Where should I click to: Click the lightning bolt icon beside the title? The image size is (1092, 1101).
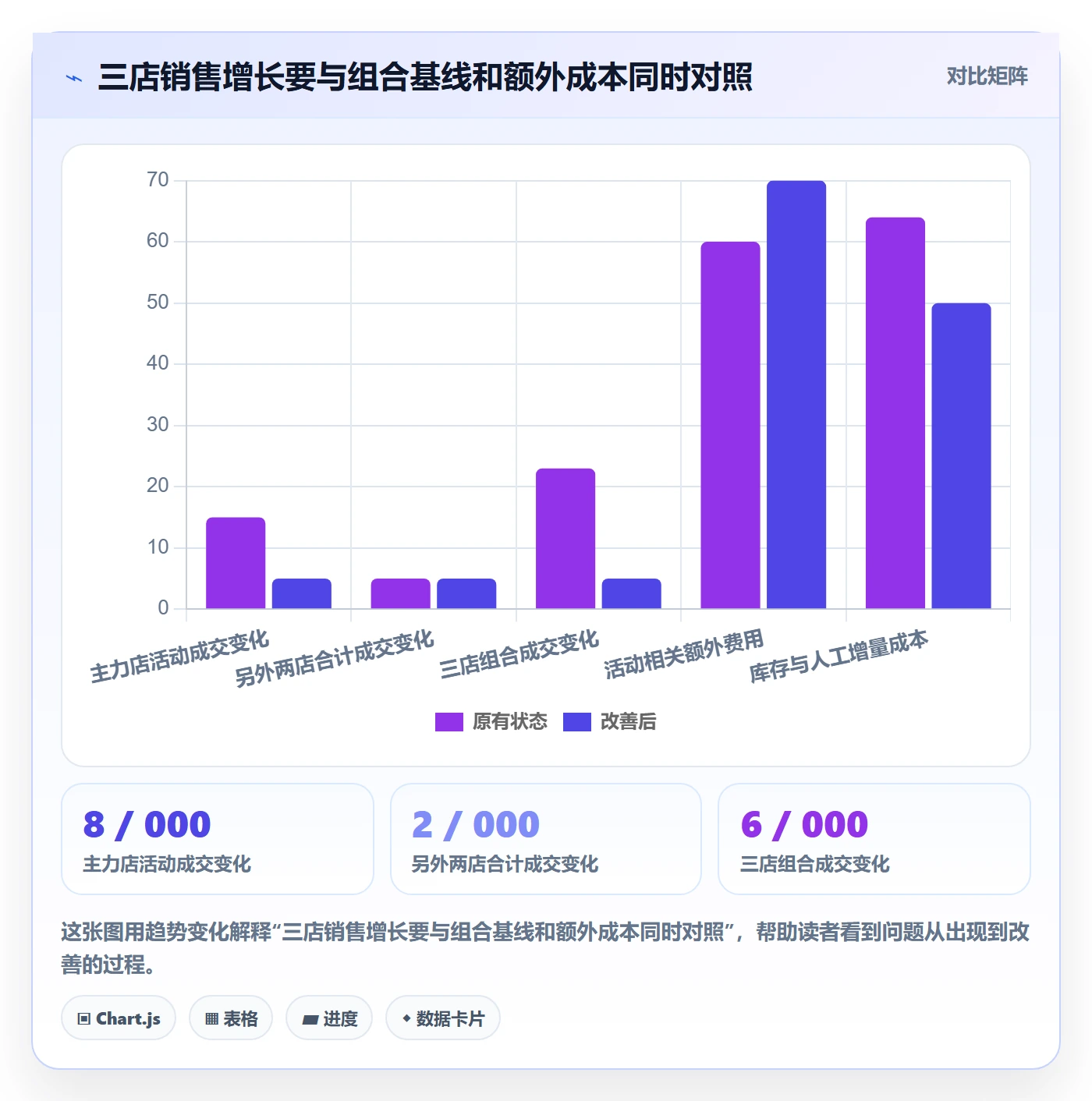point(74,78)
